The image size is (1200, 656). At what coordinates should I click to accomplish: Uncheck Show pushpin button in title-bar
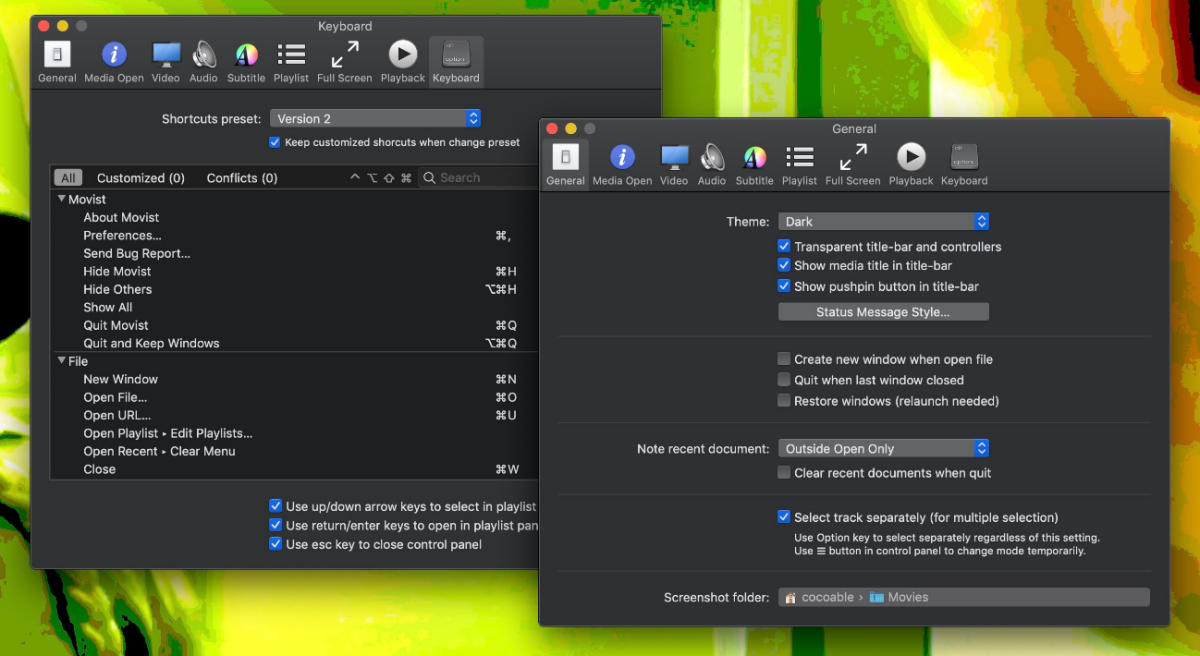click(x=784, y=286)
